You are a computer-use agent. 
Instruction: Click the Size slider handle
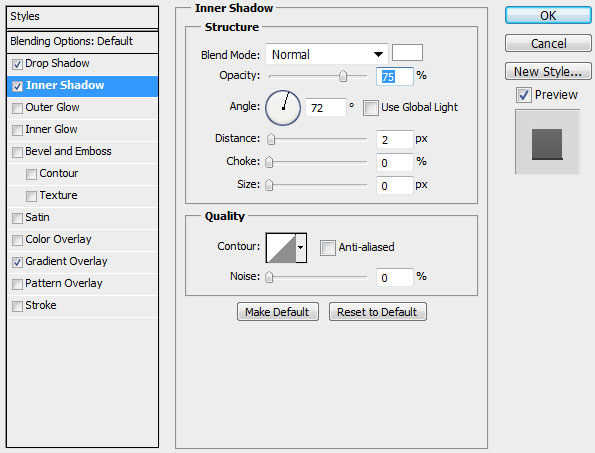(269, 185)
